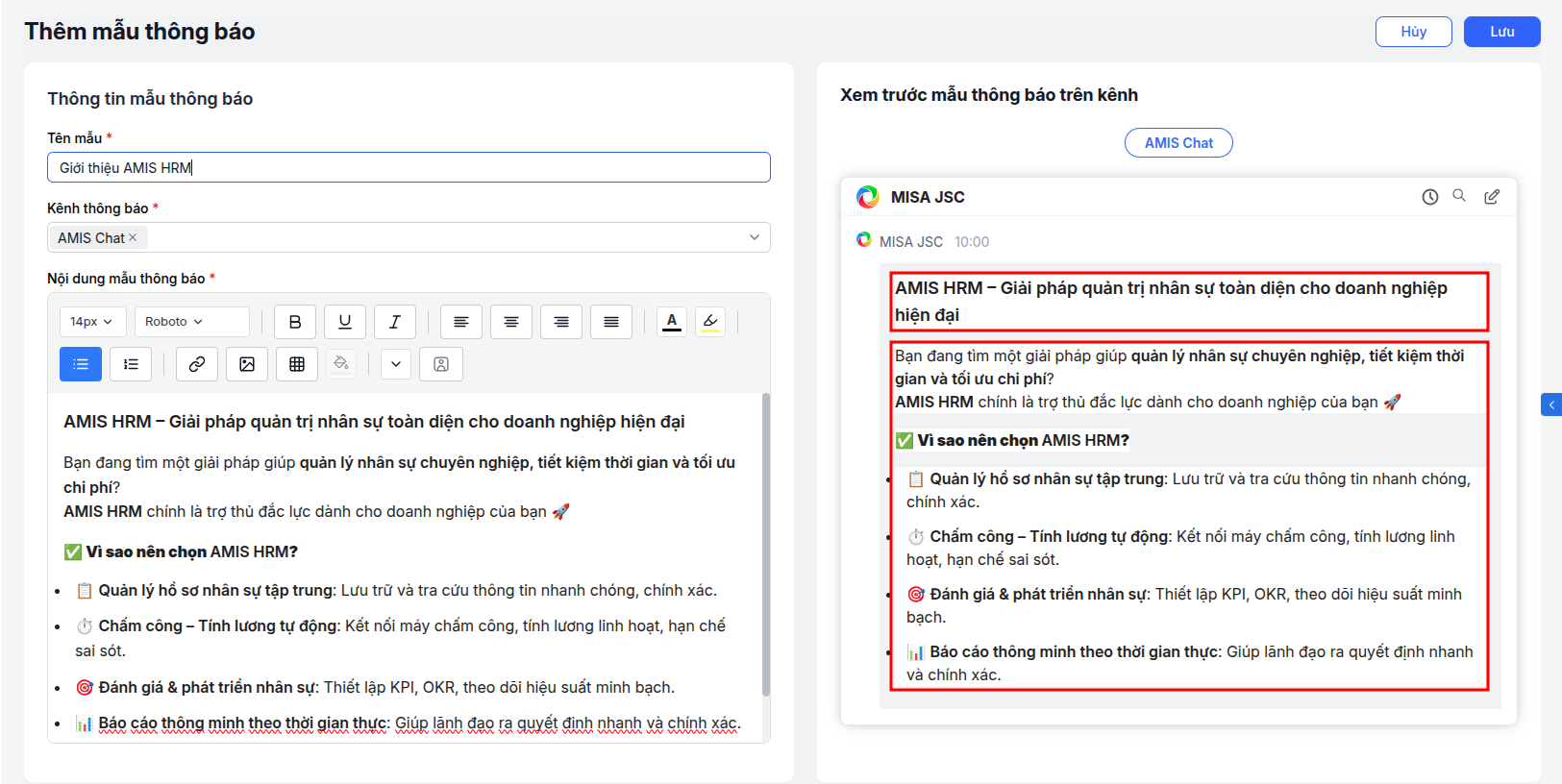Click the editor's "Báo cáo thông minh" bullet
Image resolution: width=1562 pixels, height=784 pixels.
click(409, 723)
